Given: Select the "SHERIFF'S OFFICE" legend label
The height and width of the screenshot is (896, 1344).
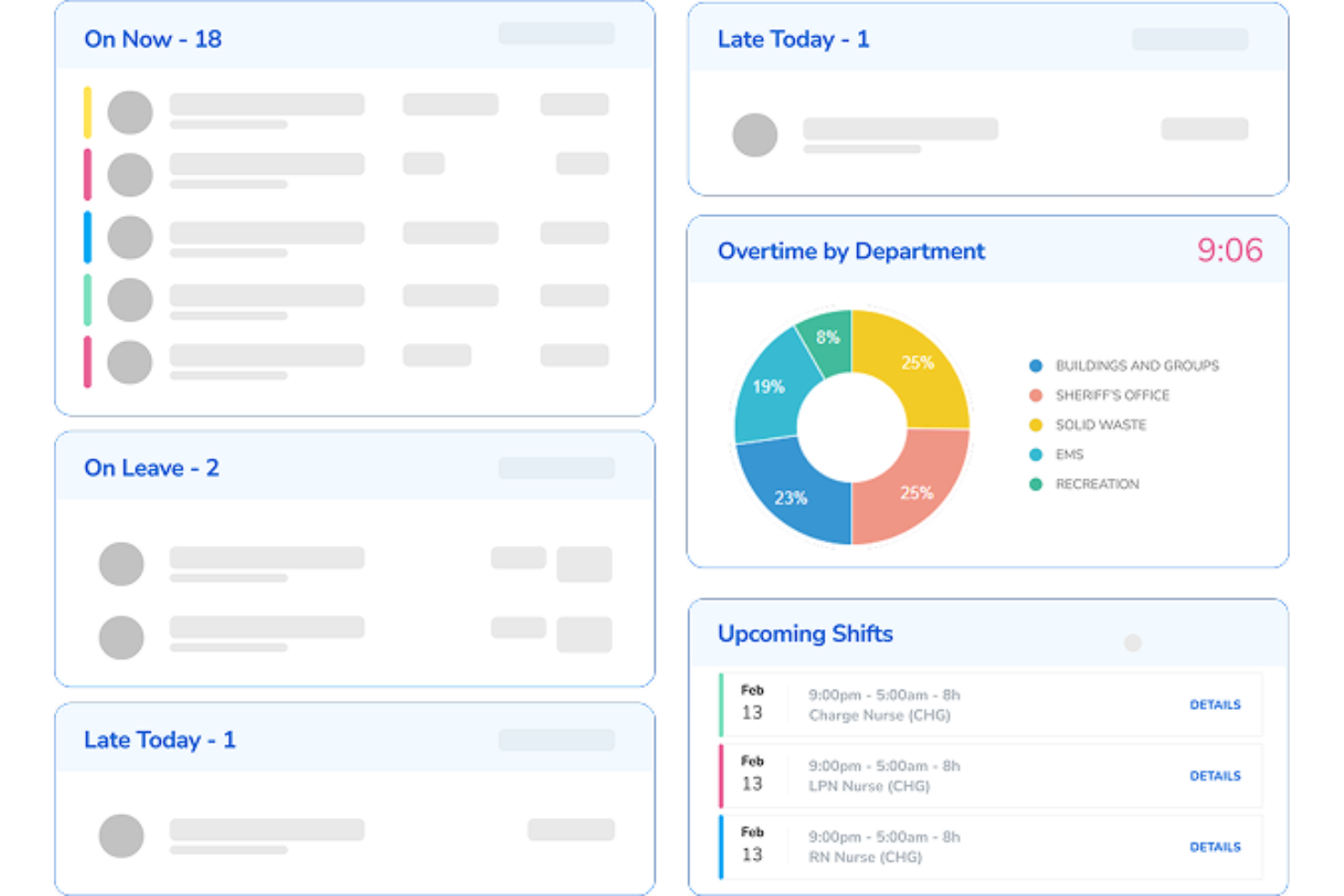Looking at the screenshot, I should 1112,396.
